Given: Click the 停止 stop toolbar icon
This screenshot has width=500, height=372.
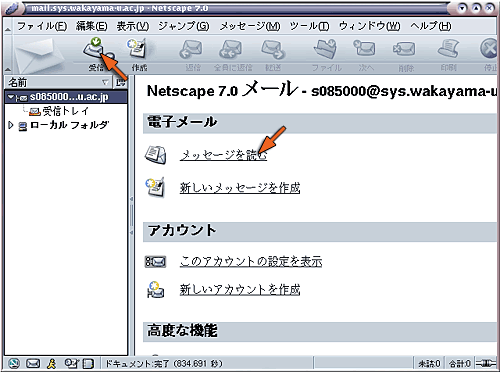Looking at the screenshot, I should 489,49.
